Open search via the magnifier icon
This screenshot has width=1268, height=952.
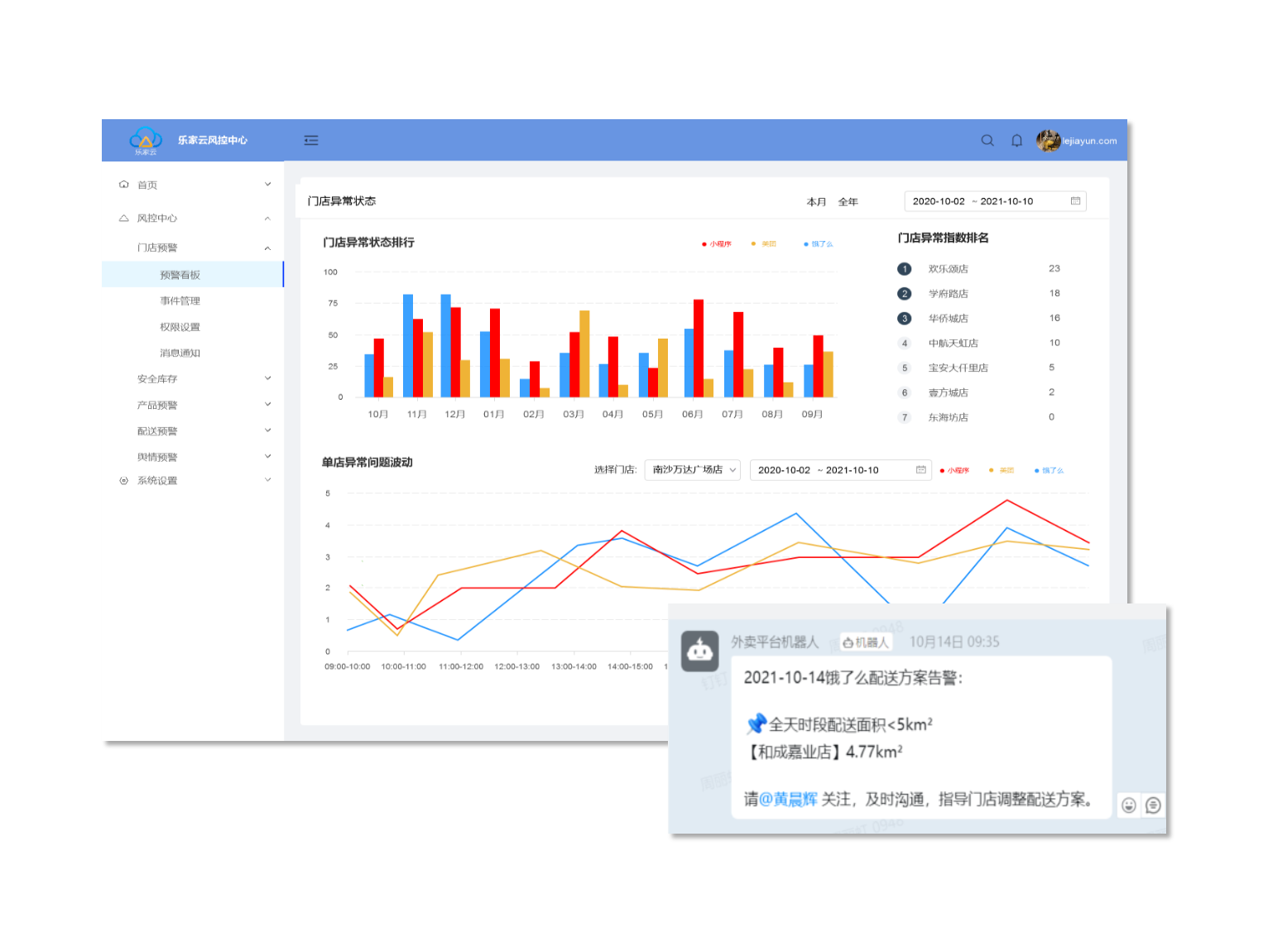pos(987,141)
